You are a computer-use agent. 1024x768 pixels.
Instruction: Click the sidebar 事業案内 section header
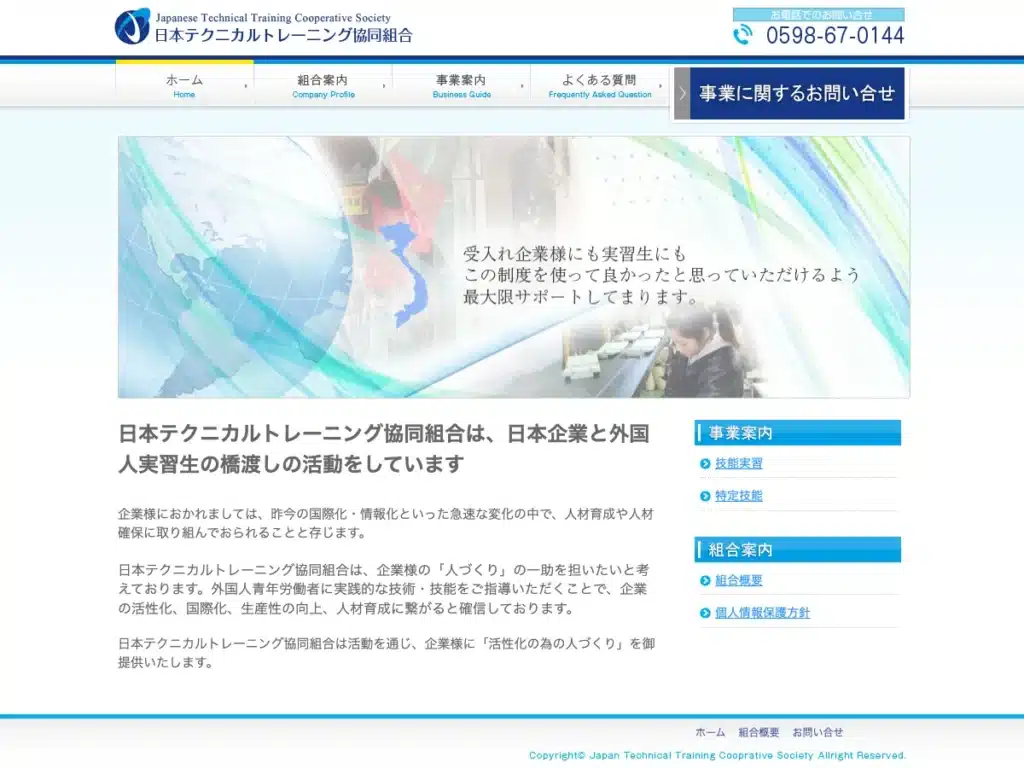coord(798,433)
